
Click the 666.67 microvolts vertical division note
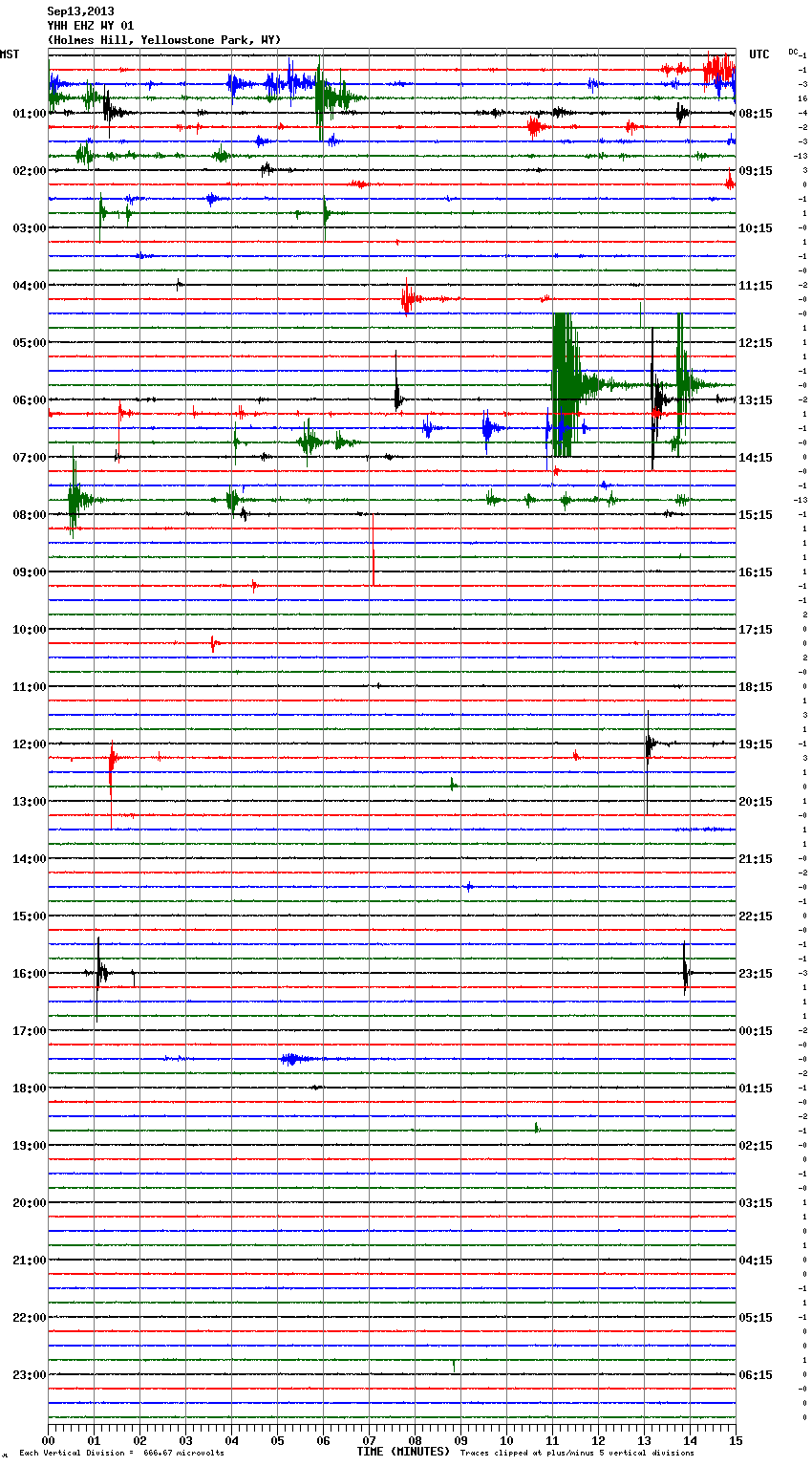pos(121,1453)
